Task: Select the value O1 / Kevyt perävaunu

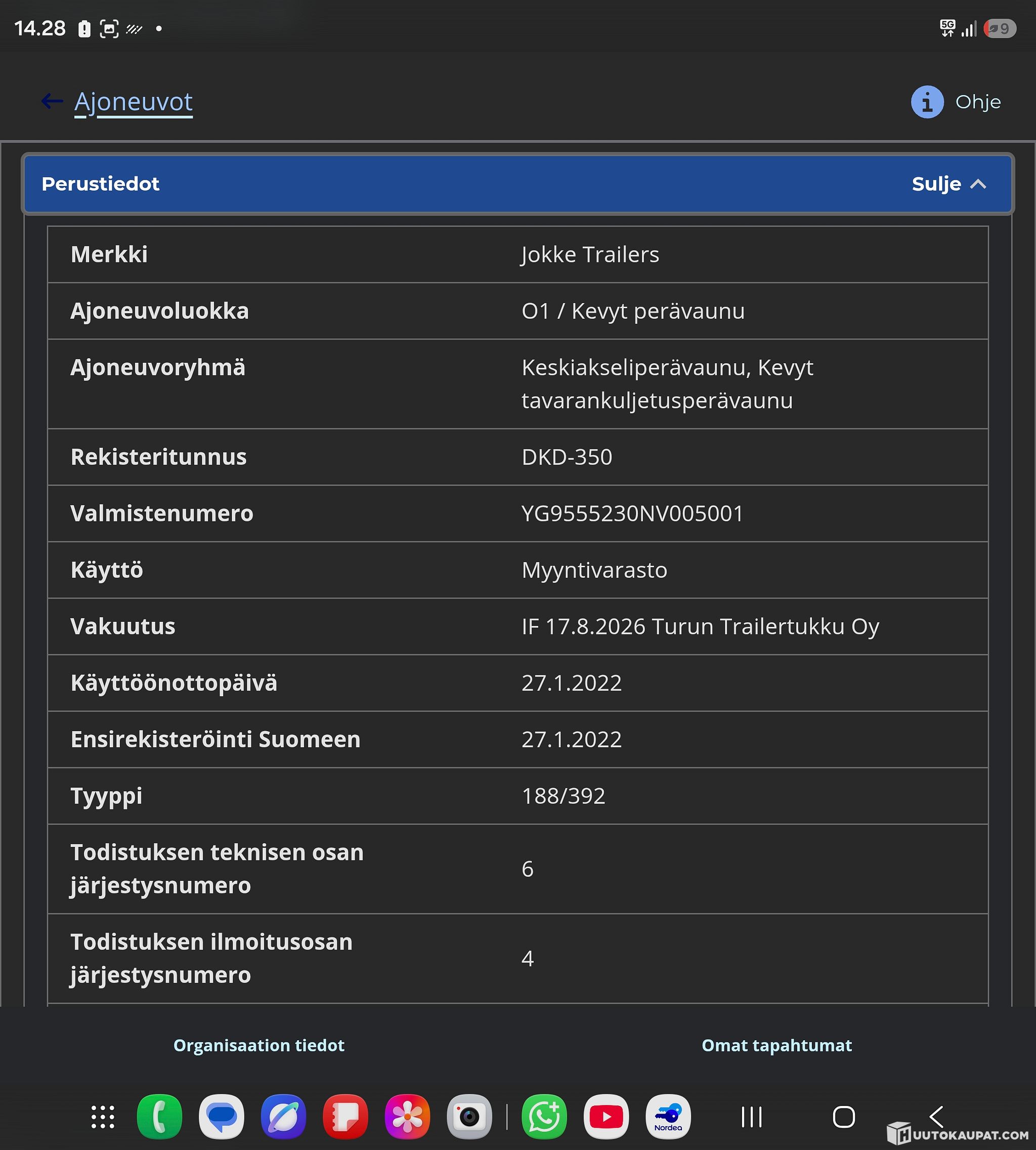Action: click(x=633, y=311)
